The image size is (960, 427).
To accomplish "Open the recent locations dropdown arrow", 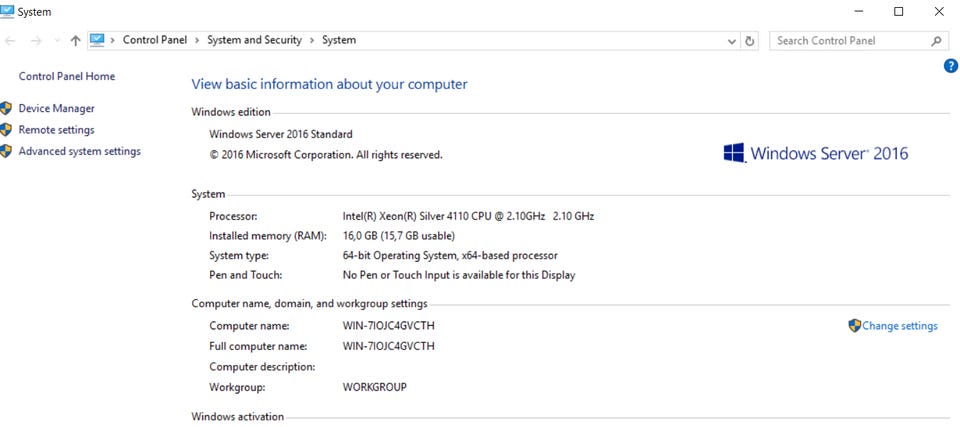I will coord(57,41).
